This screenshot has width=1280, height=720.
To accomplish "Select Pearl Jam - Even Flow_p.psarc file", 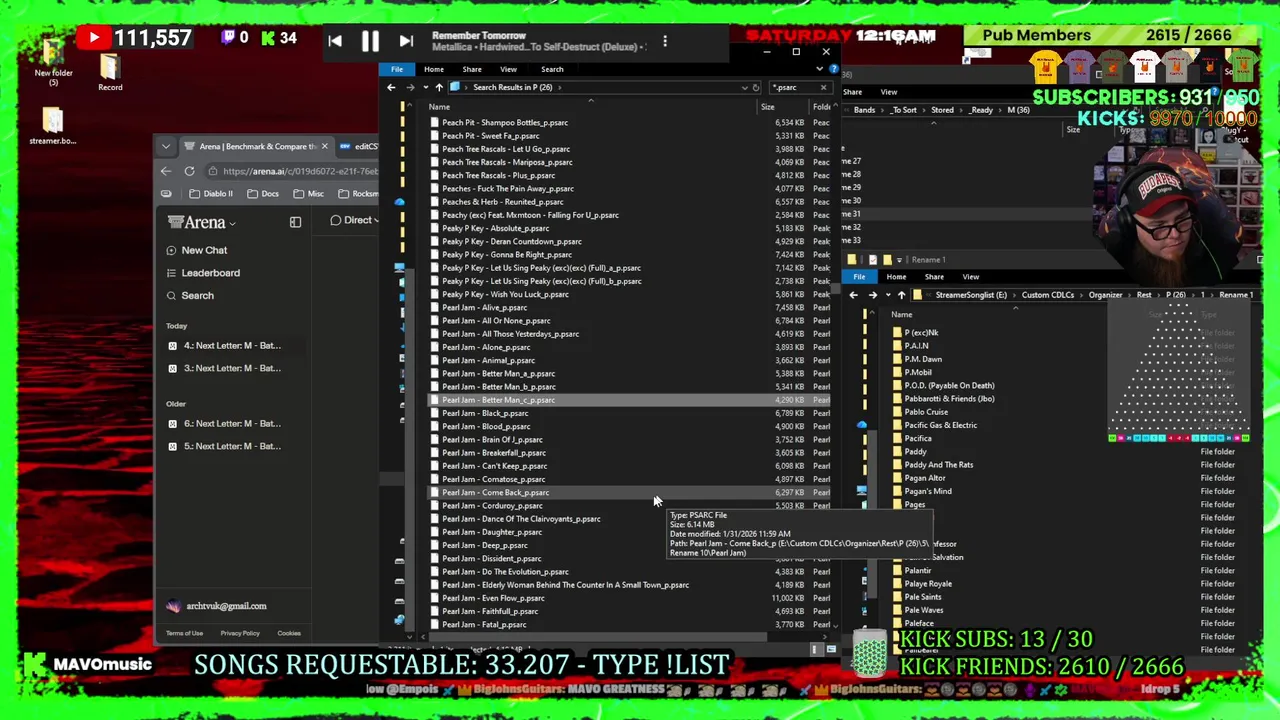I will pyautogui.click(x=493, y=598).
